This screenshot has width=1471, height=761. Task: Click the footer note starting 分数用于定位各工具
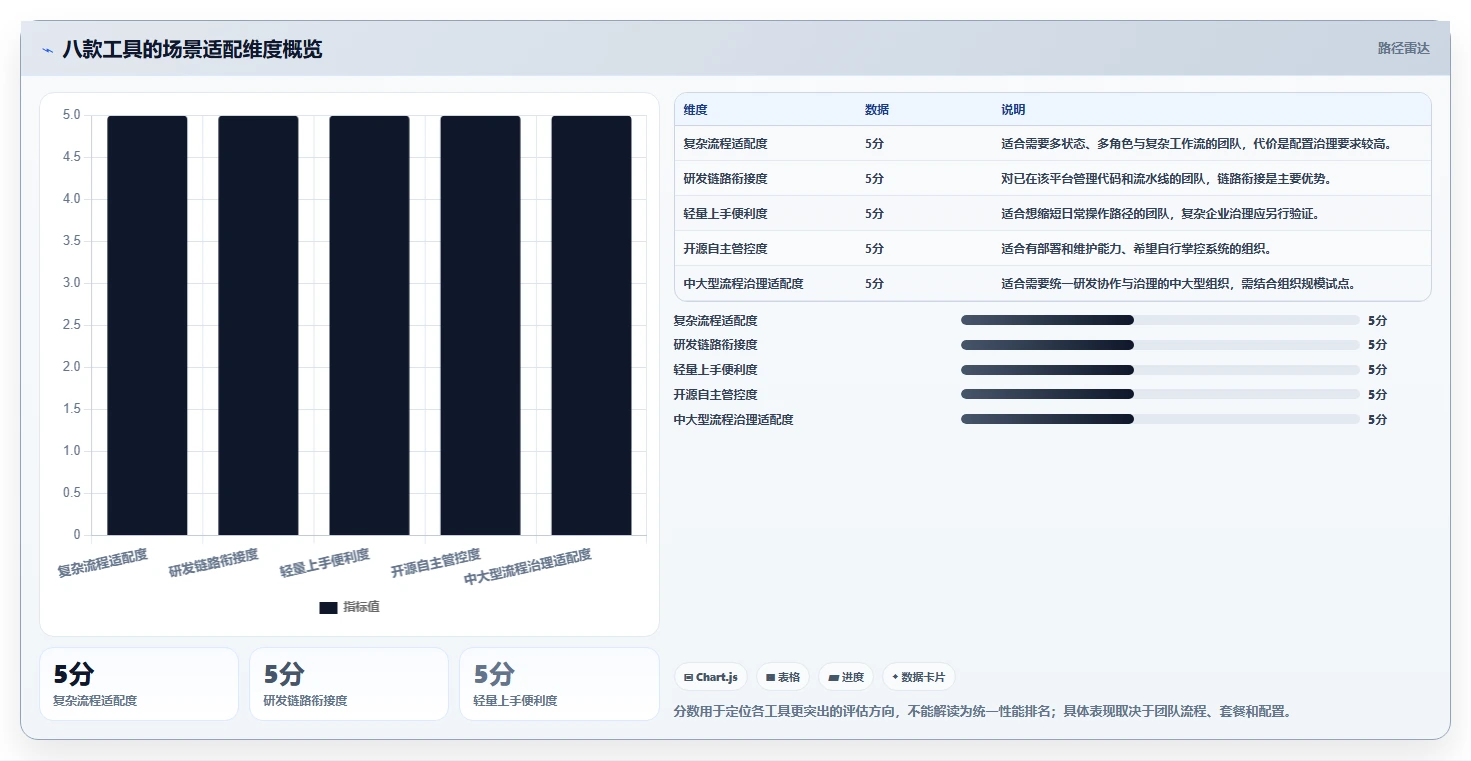click(x=983, y=712)
